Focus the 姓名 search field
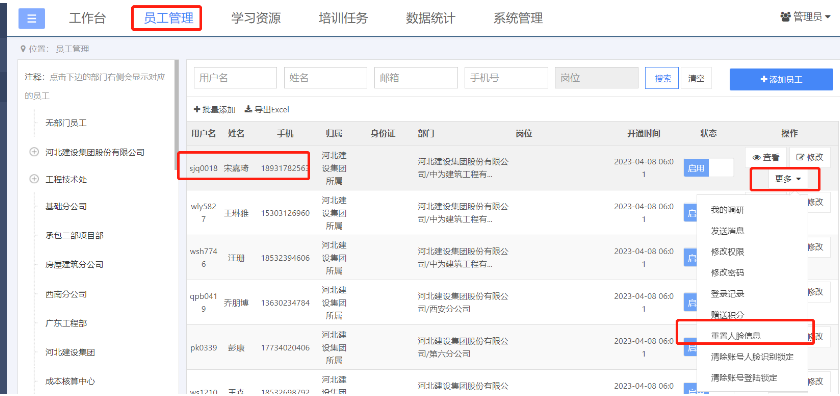The width and height of the screenshot is (840, 396). [325, 78]
